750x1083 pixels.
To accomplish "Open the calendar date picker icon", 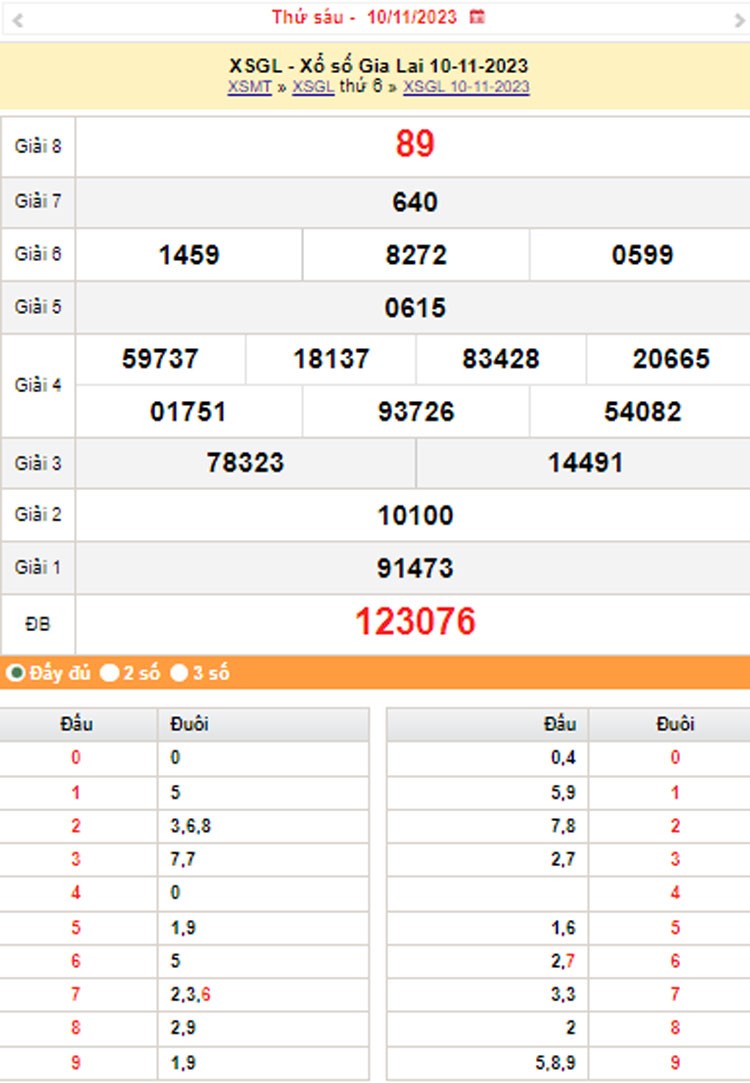I will pos(477,17).
